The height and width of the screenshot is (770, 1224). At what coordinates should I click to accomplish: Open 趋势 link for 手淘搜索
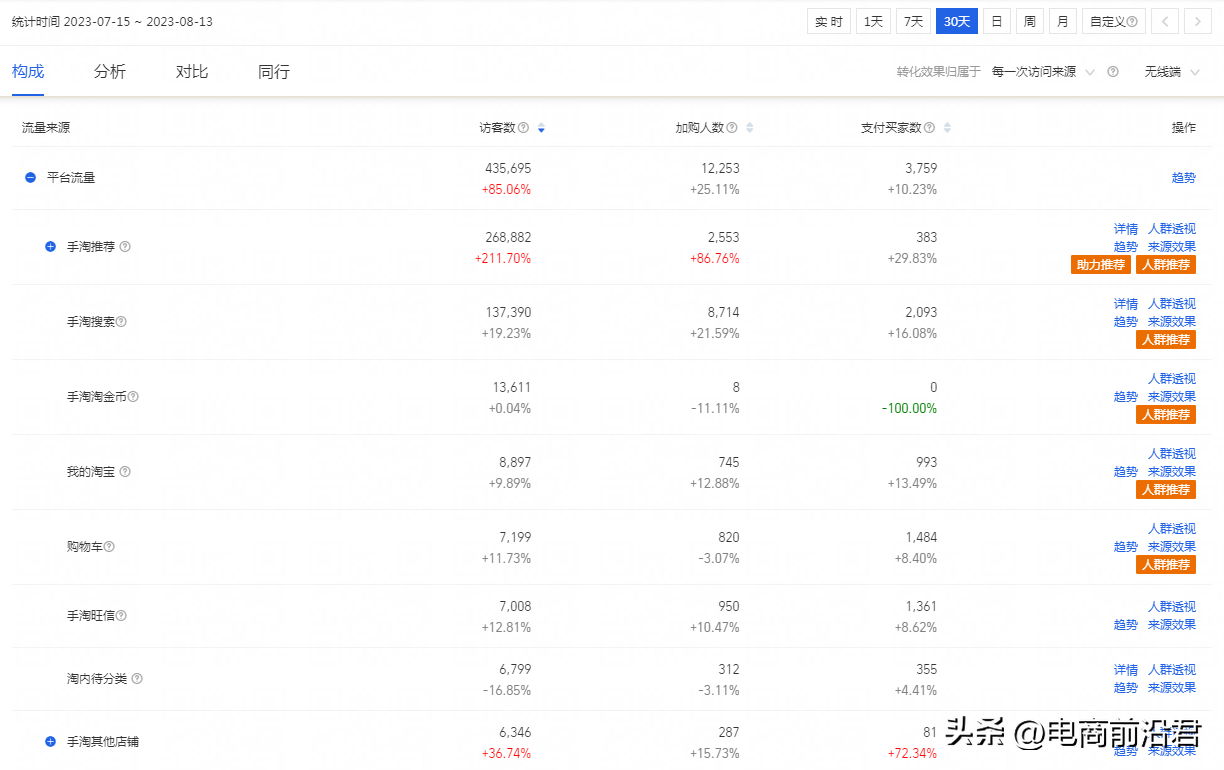tap(1125, 322)
